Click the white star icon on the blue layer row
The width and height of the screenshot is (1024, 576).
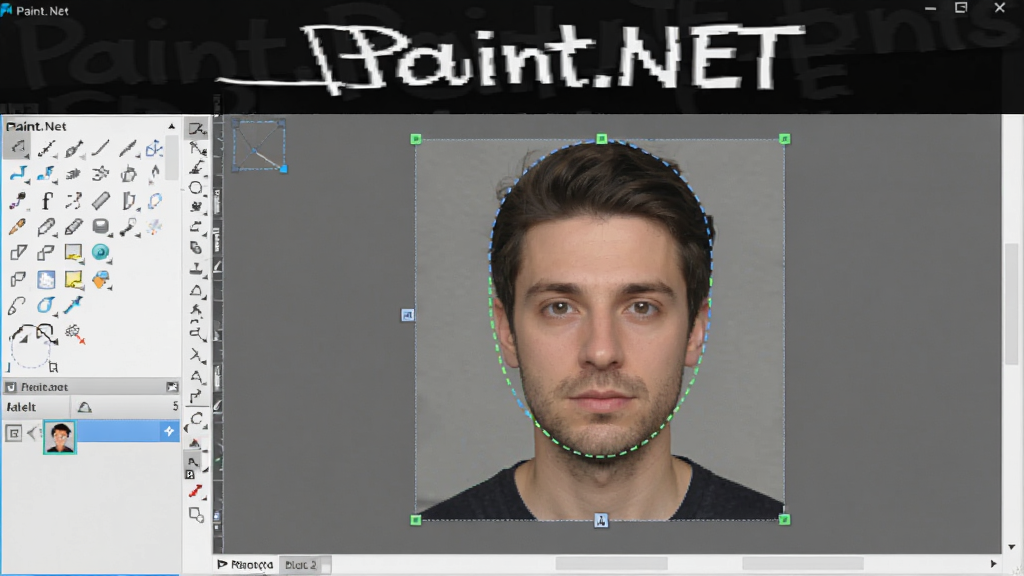pos(168,431)
